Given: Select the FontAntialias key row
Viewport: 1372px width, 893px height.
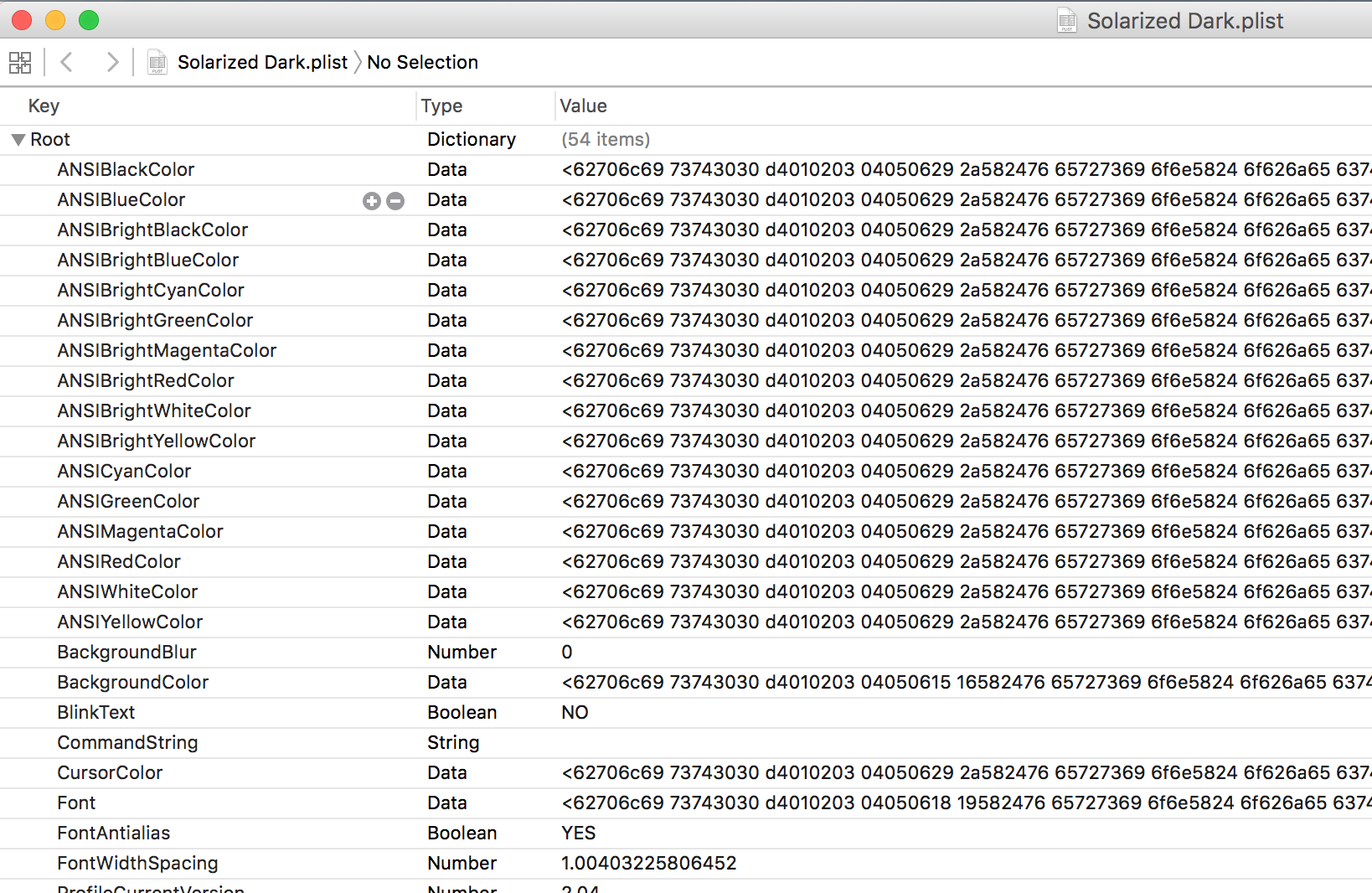Looking at the screenshot, I should point(114,833).
